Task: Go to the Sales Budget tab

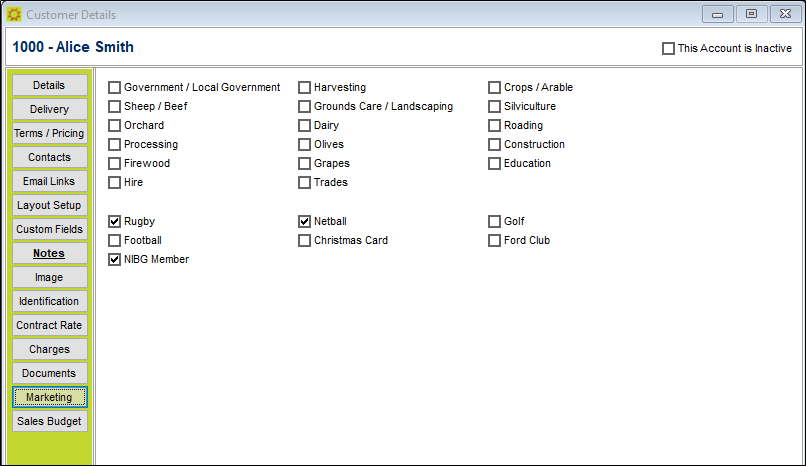Action: (49, 421)
